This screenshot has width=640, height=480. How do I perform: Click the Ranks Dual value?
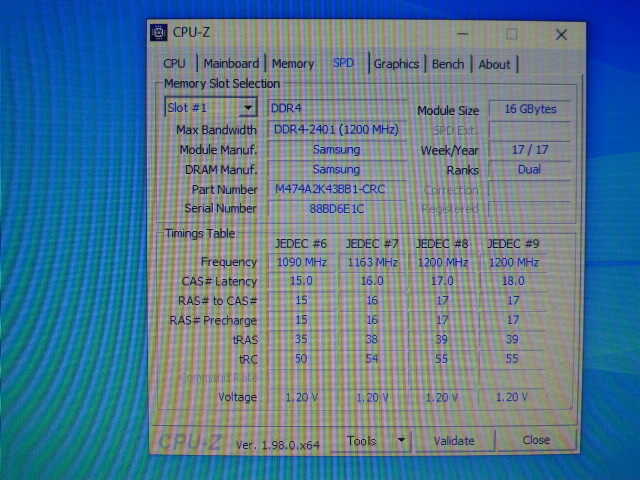(x=530, y=169)
